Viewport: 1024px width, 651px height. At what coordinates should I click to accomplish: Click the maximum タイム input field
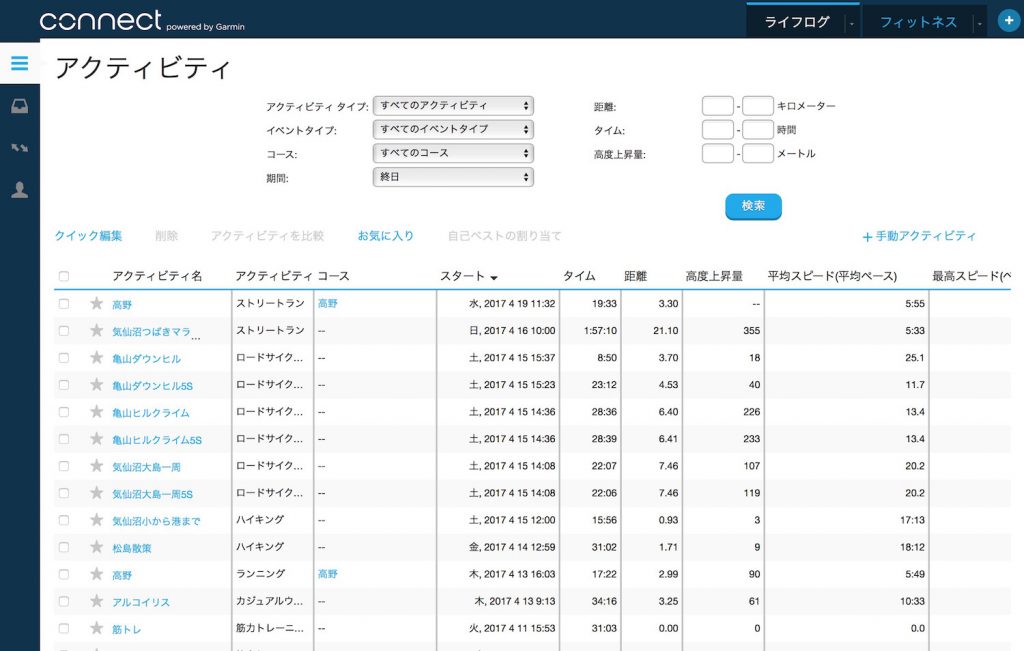(x=758, y=129)
